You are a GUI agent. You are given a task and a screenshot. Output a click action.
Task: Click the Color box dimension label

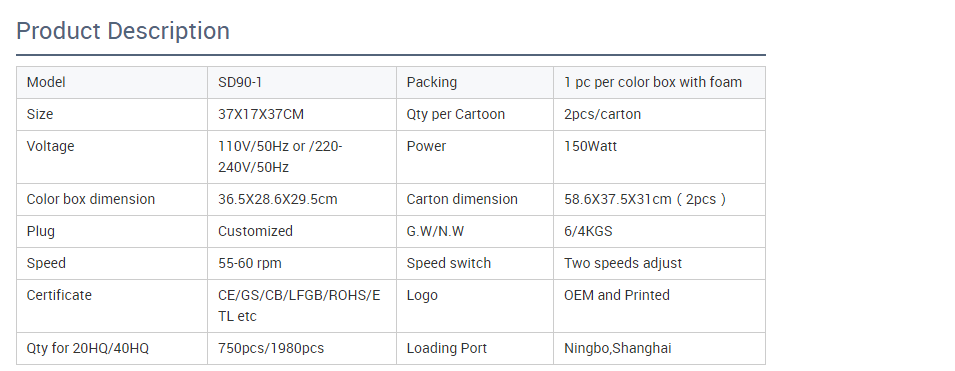pos(91,199)
